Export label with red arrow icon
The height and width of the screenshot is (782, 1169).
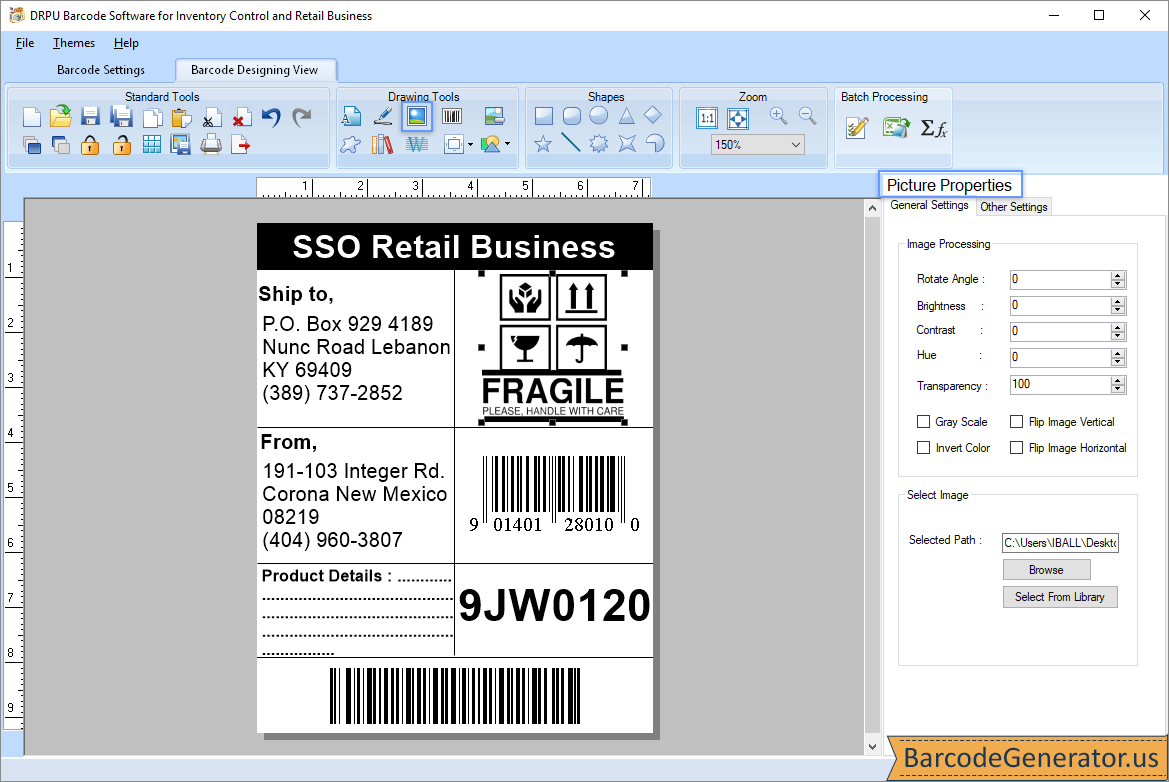[241, 145]
